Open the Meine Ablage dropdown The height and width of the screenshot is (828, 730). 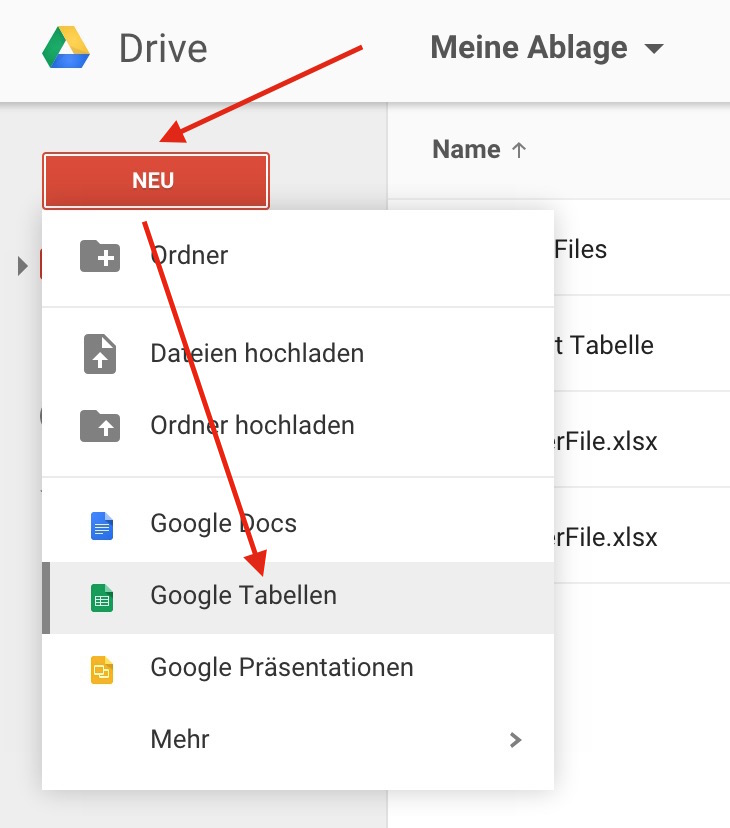tap(547, 48)
